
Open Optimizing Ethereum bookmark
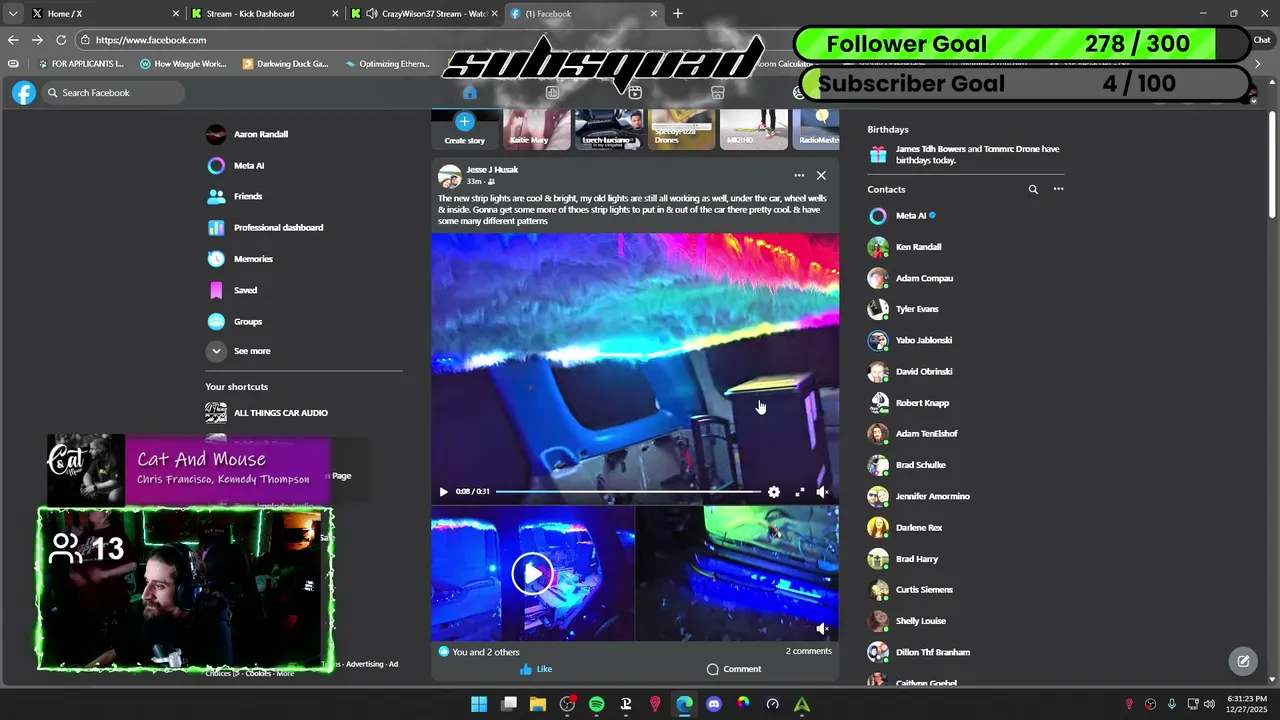pos(387,64)
